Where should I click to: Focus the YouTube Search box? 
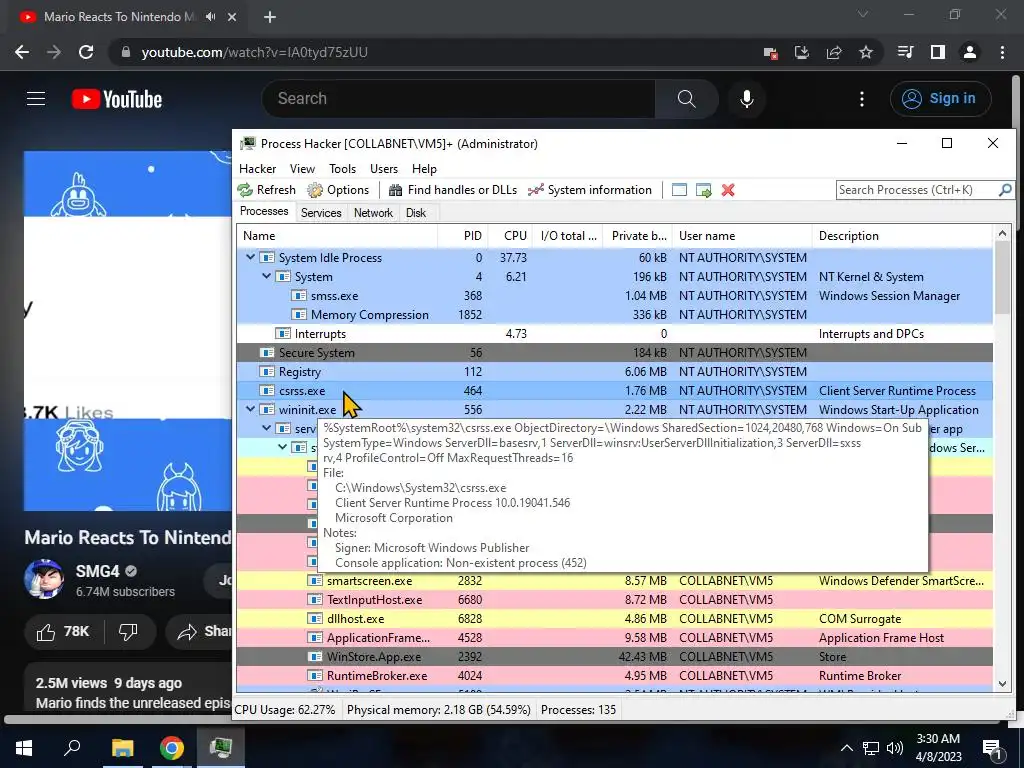(458, 99)
